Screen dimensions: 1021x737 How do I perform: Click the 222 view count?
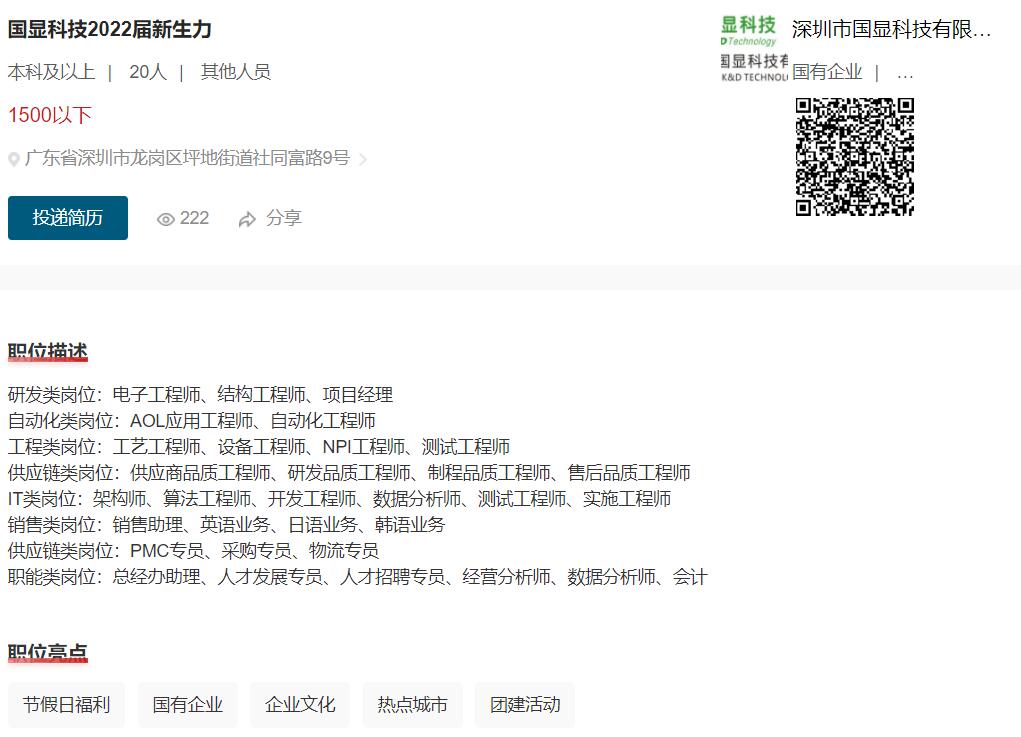[x=194, y=217]
